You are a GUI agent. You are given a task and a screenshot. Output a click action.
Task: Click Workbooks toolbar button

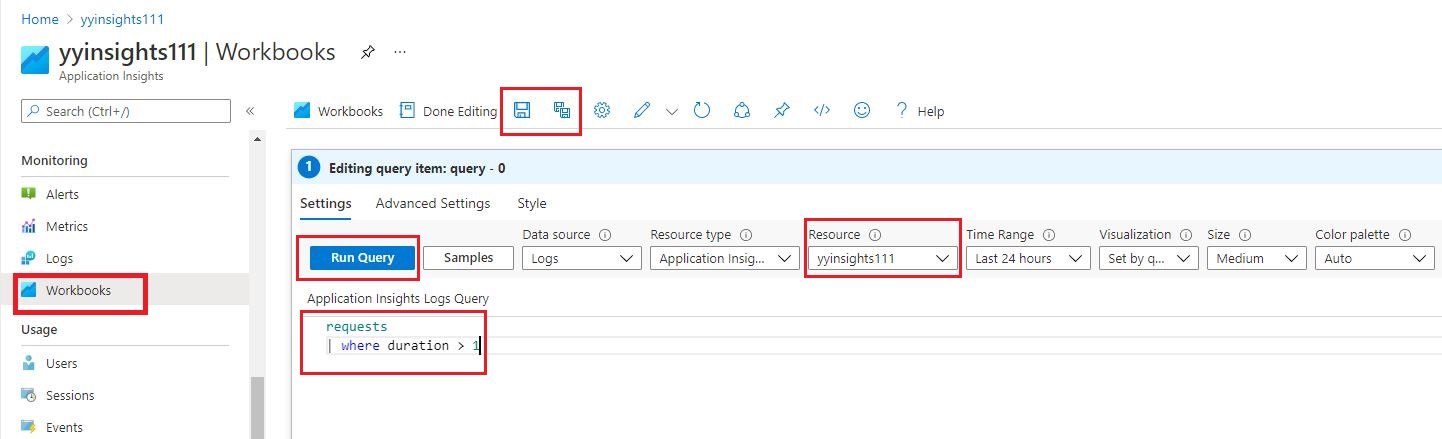tap(339, 111)
